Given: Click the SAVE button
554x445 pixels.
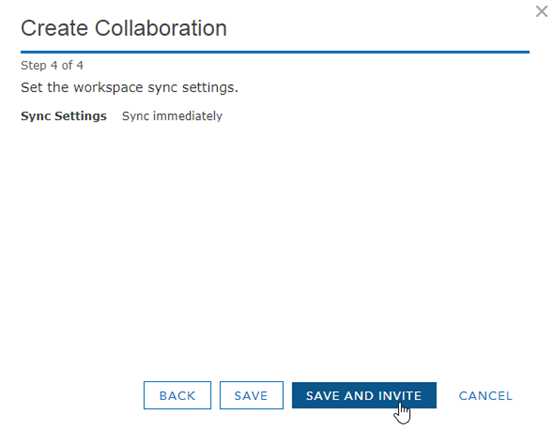Looking at the screenshot, I should pyautogui.click(x=251, y=395).
